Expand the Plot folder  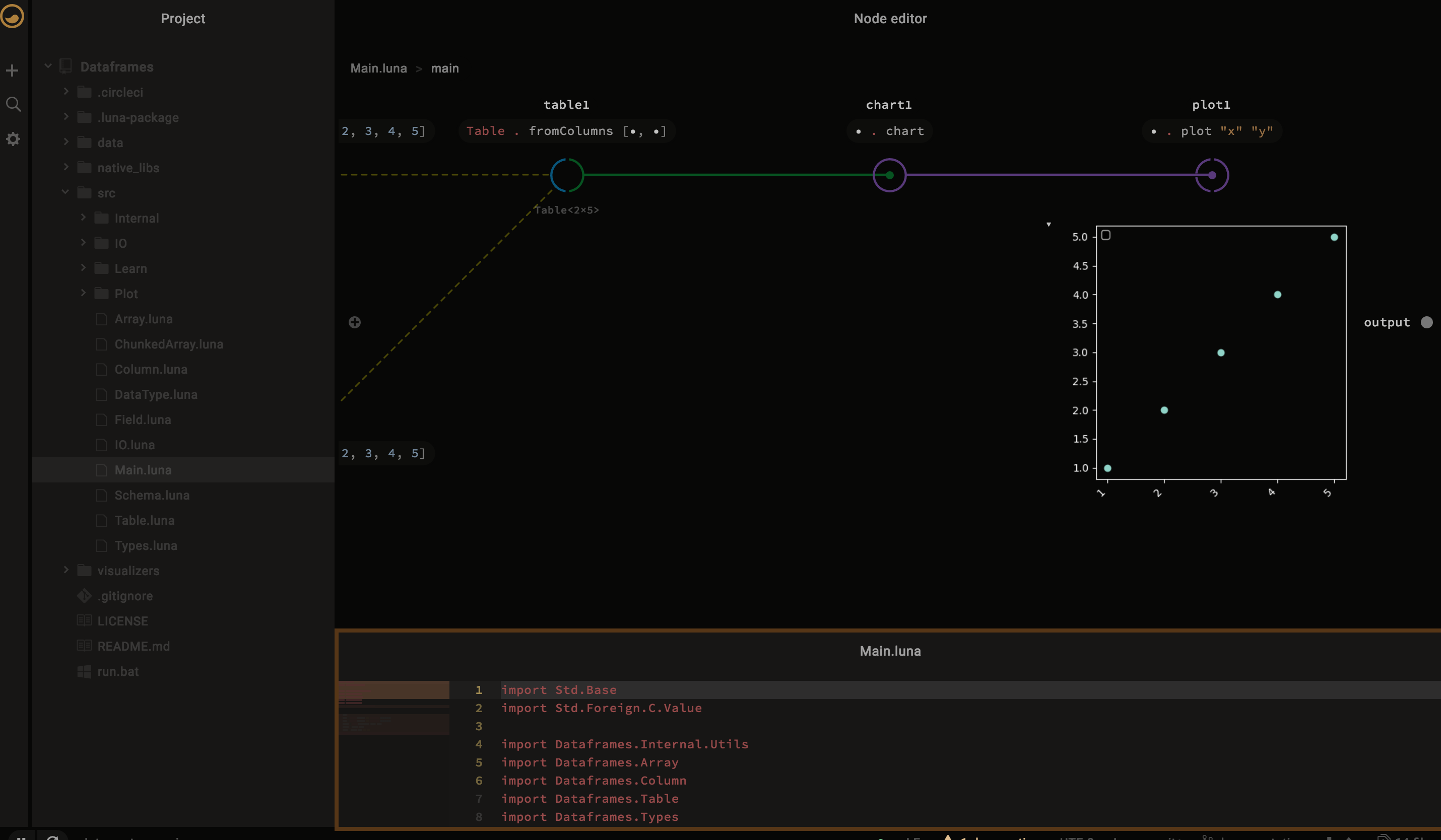[x=83, y=293]
